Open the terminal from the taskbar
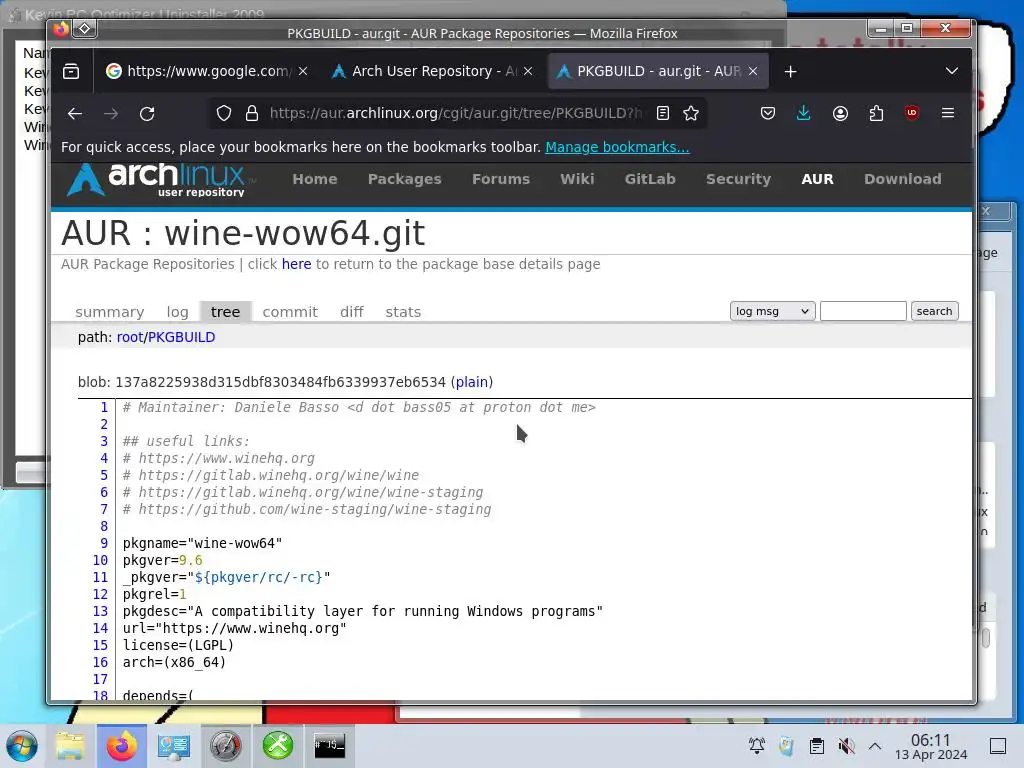 click(330, 746)
